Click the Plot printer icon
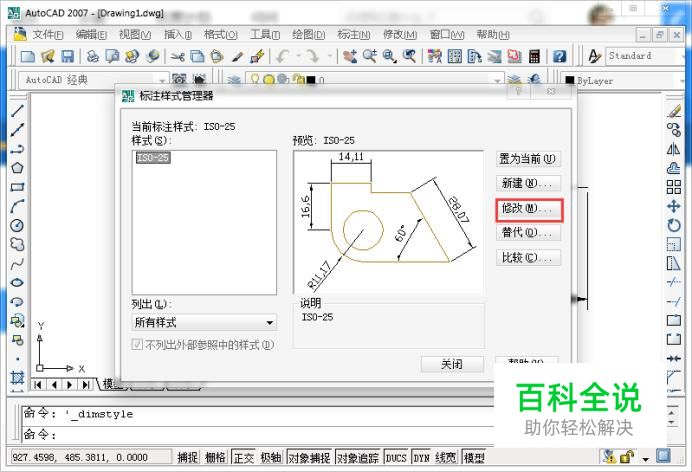The width and height of the screenshot is (692, 472). tap(93, 56)
